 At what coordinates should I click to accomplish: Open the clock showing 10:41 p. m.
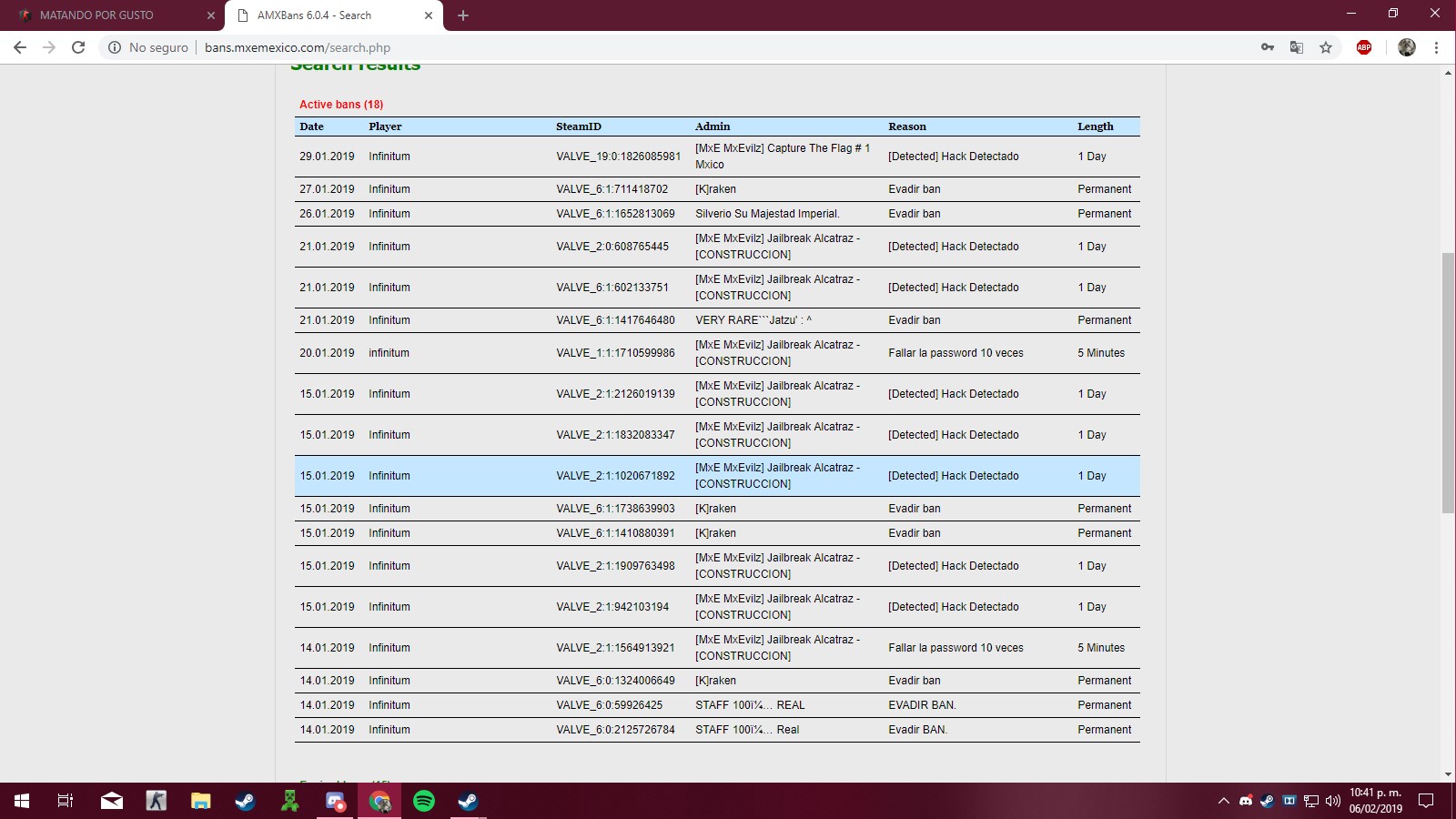point(1375,801)
